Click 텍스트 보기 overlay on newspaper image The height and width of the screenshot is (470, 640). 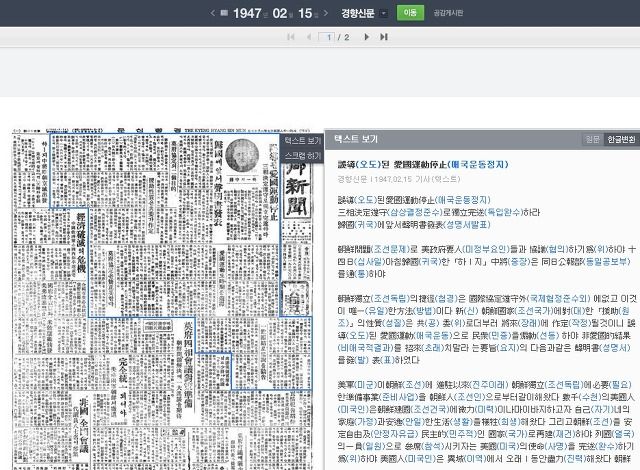302,141
